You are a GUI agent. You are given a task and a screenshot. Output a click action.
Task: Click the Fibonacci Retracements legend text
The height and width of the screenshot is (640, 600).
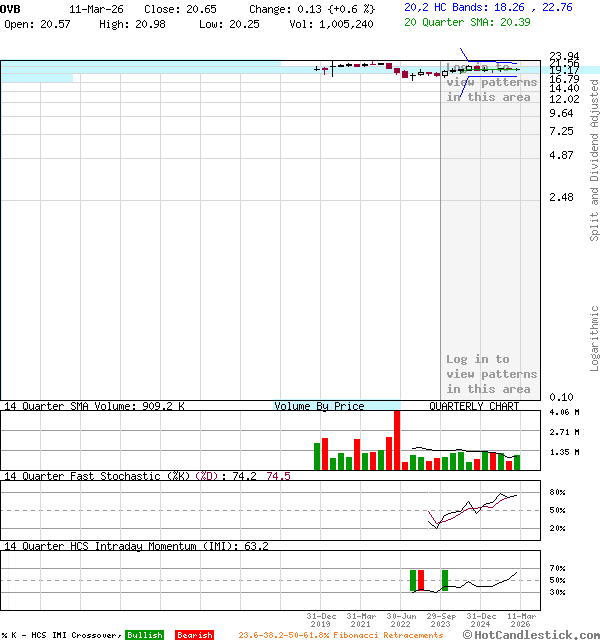pyautogui.click(x=340, y=635)
